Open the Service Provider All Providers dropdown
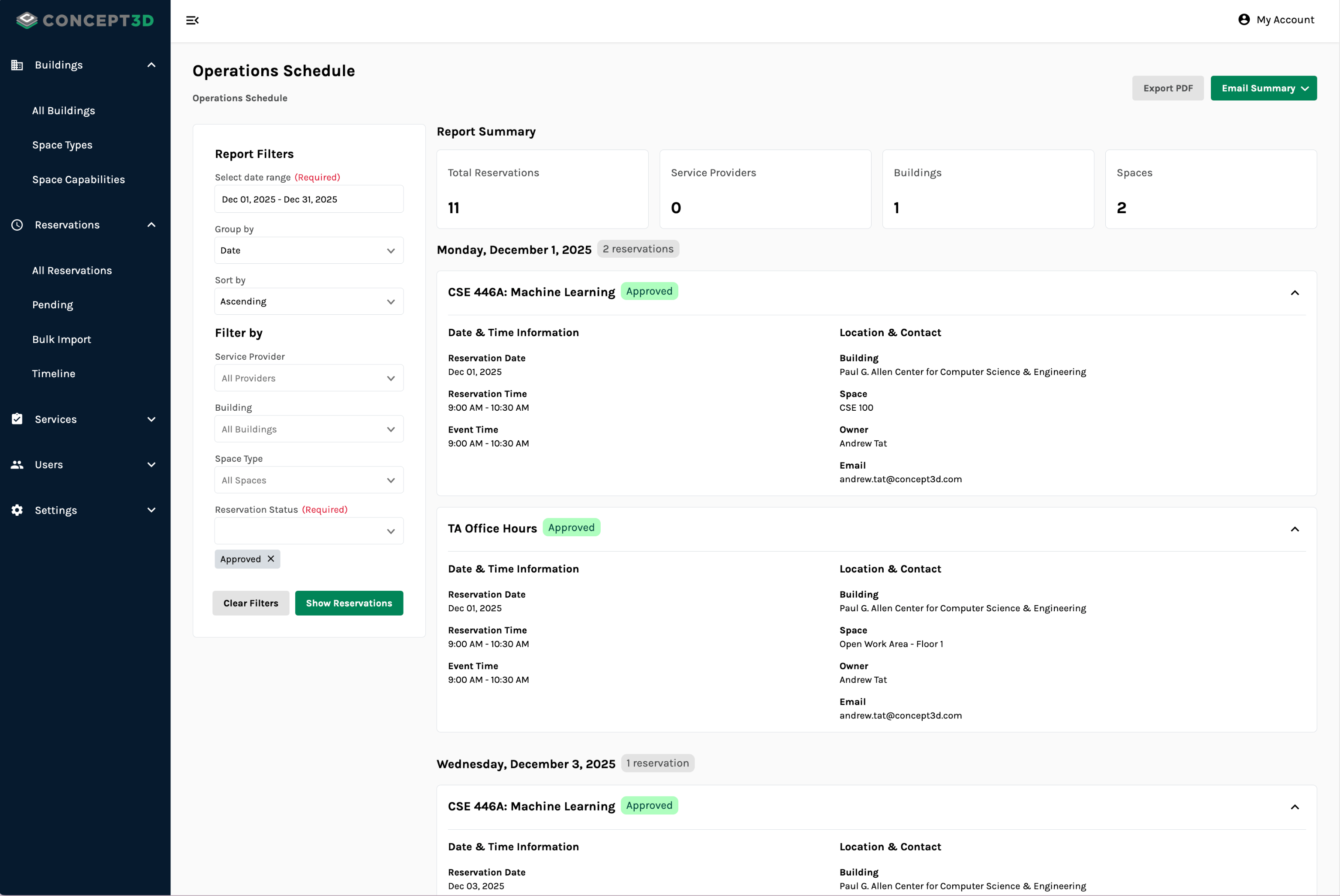Image resolution: width=1340 pixels, height=896 pixels. tap(309, 378)
